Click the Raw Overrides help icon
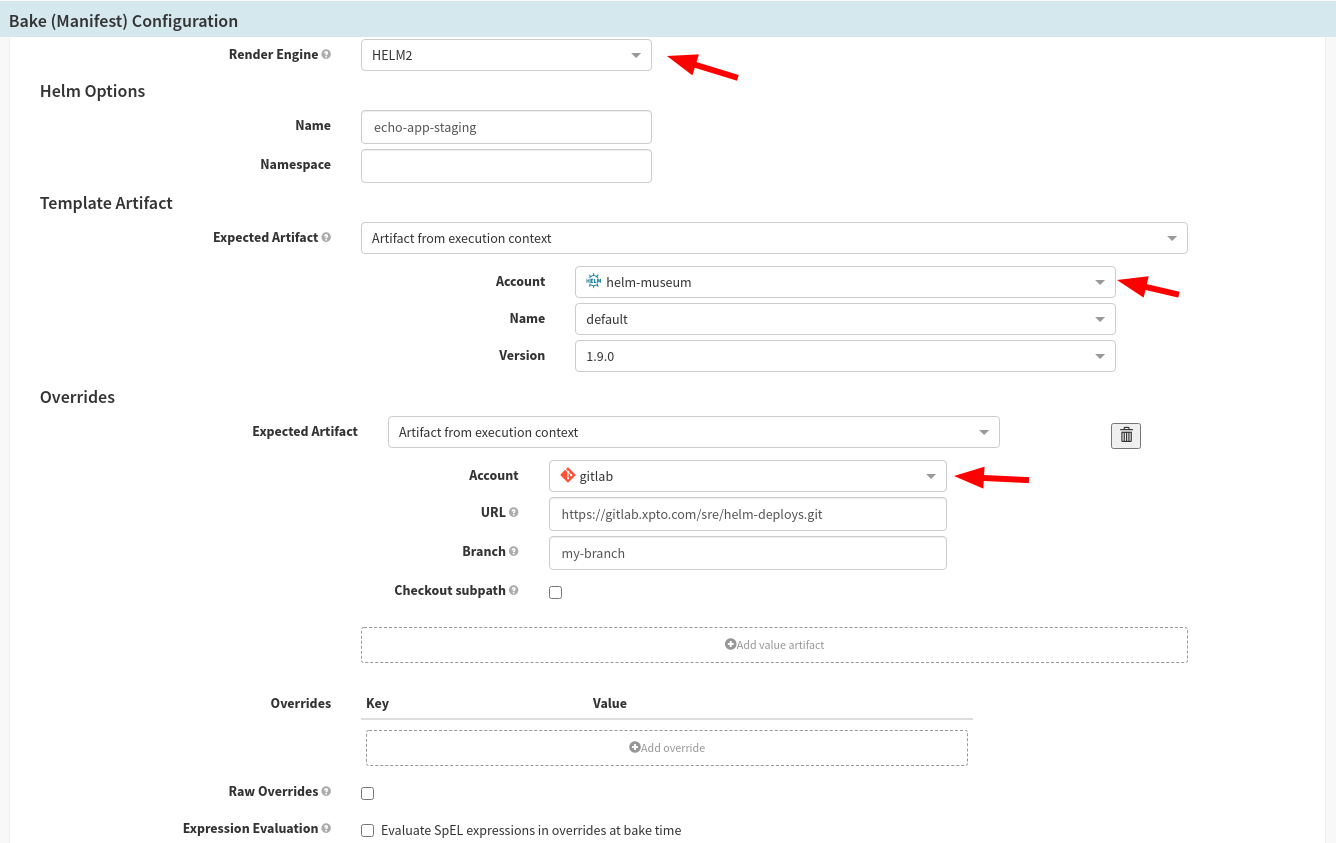This screenshot has height=843, width=1336. (327, 791)
